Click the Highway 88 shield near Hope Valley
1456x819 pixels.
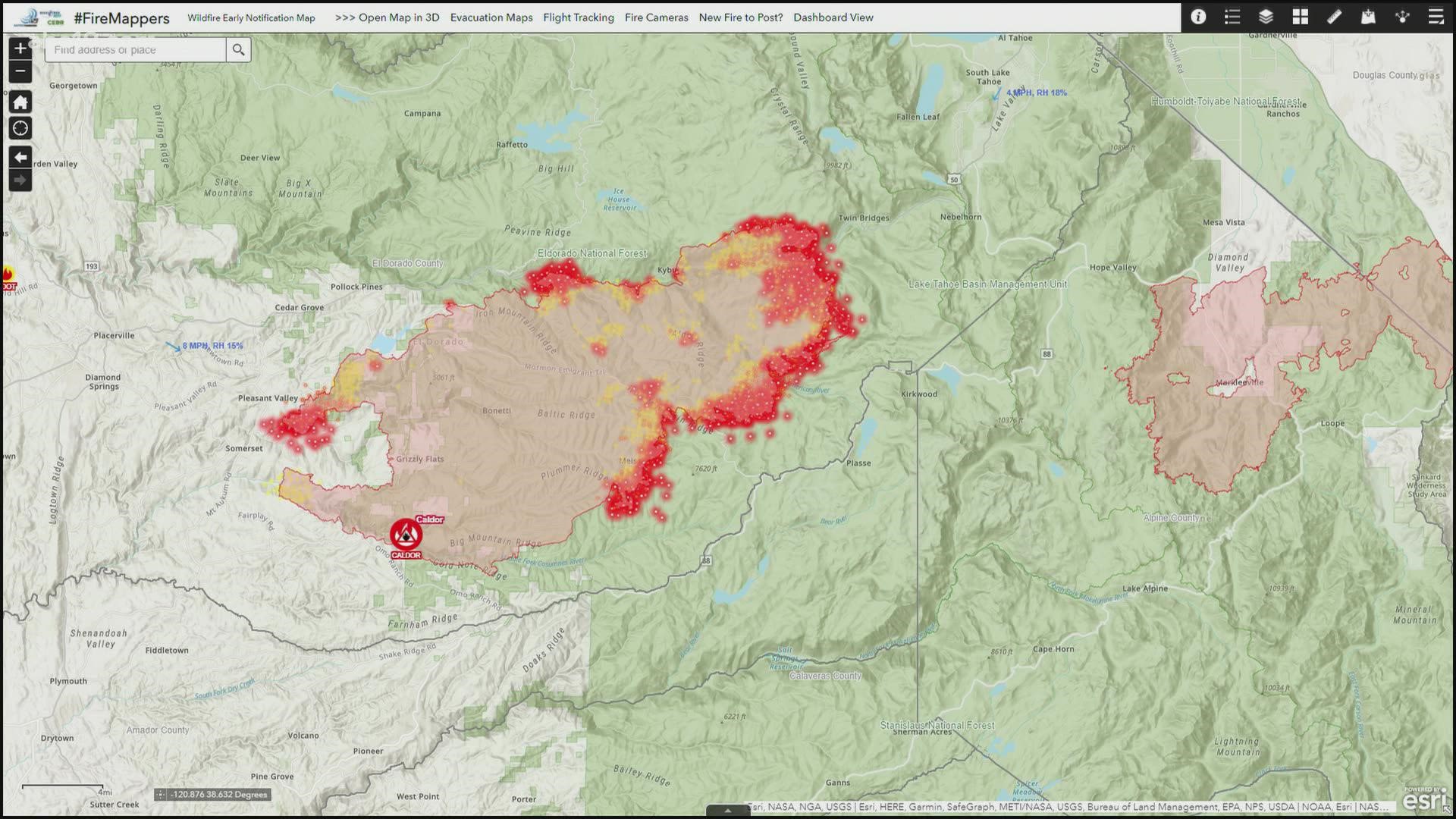[x=1046, y=354]
